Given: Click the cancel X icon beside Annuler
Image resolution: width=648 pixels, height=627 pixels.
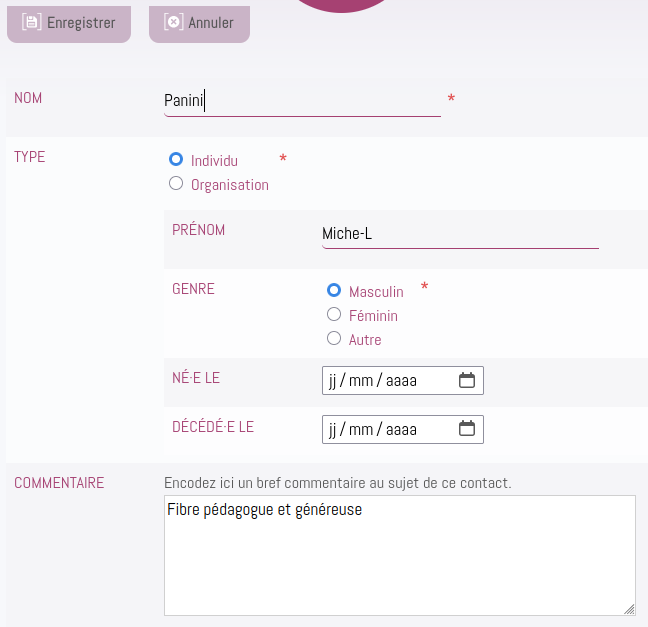Looking at the screenshot, I should [174, 22].
